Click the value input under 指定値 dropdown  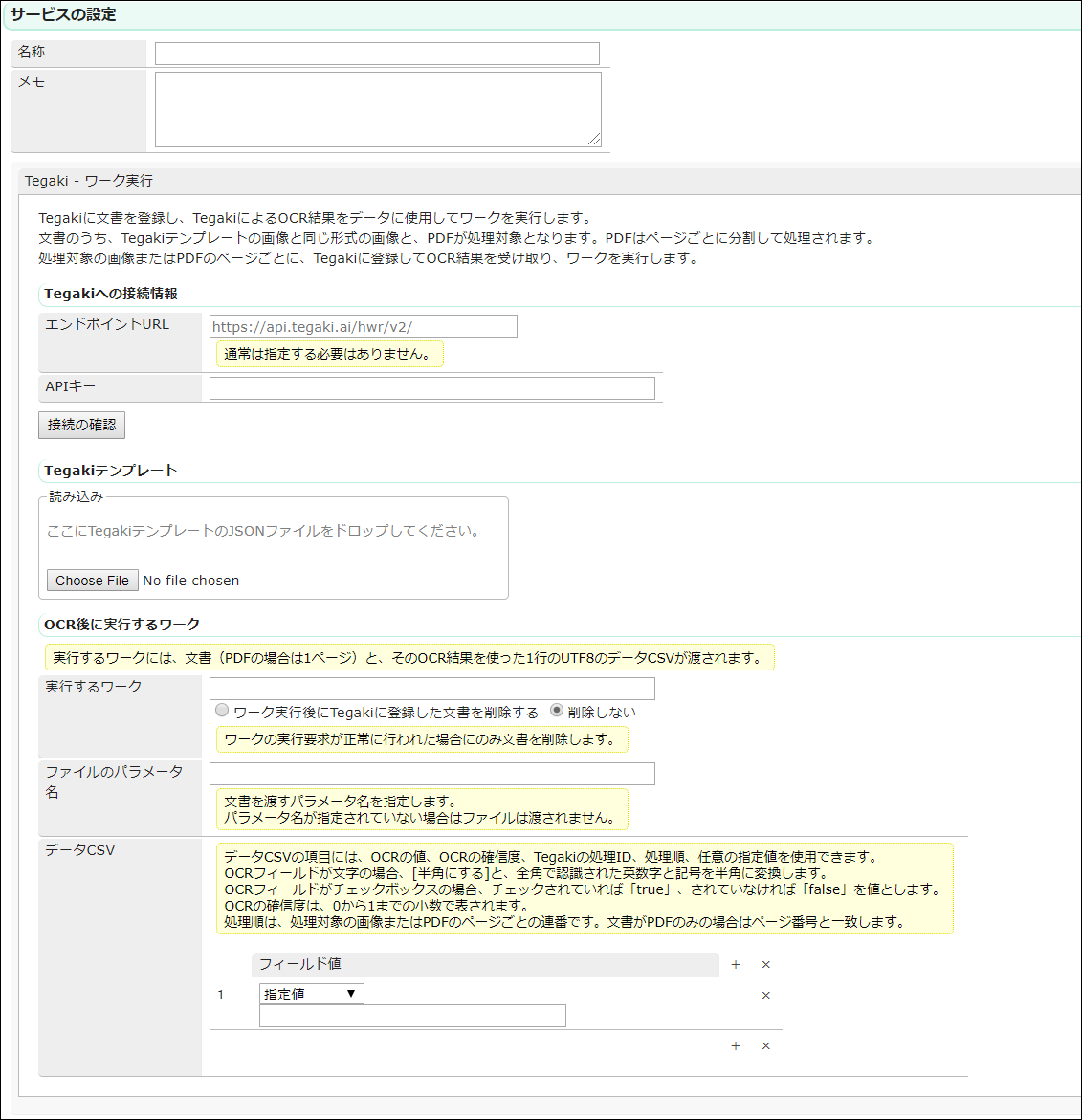pyautogui.click(x=412, y=1016)
